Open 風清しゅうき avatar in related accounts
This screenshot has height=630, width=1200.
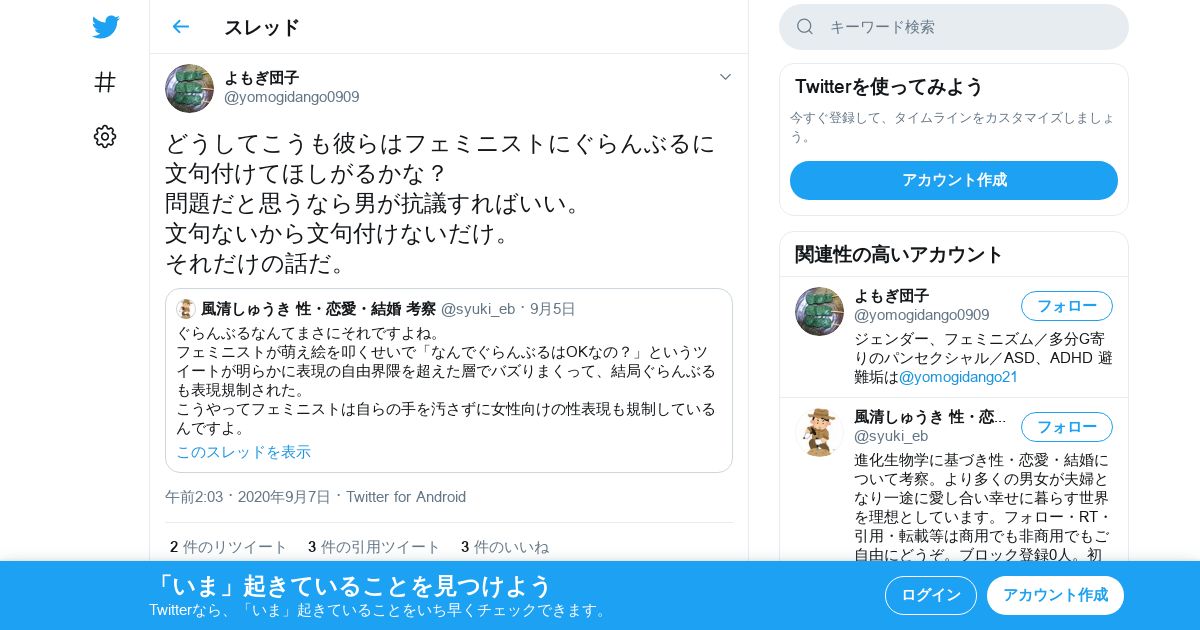(819, 432)
